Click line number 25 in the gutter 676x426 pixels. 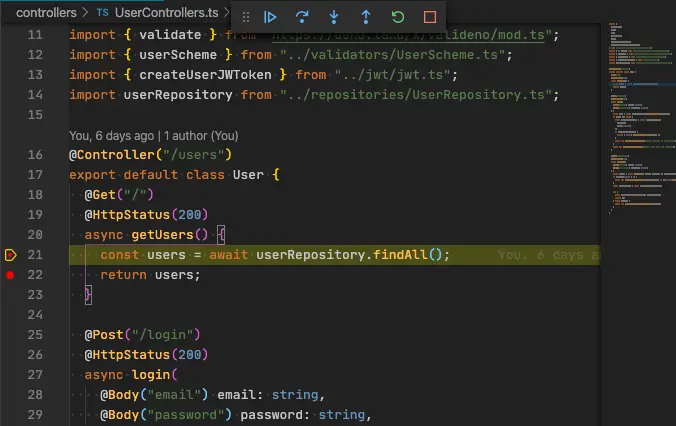point(35,335)
